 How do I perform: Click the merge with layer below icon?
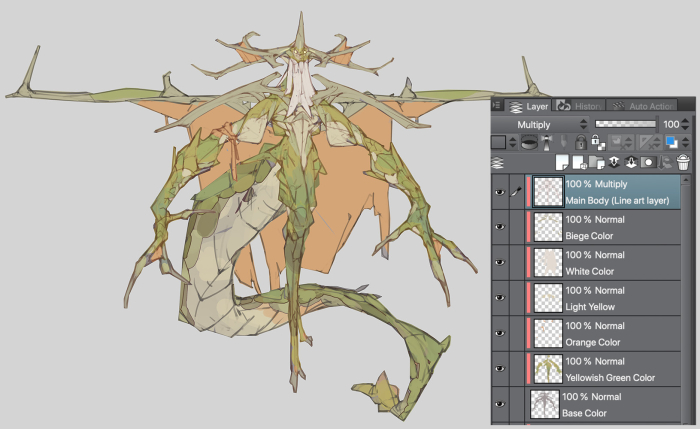pos(629,161)
